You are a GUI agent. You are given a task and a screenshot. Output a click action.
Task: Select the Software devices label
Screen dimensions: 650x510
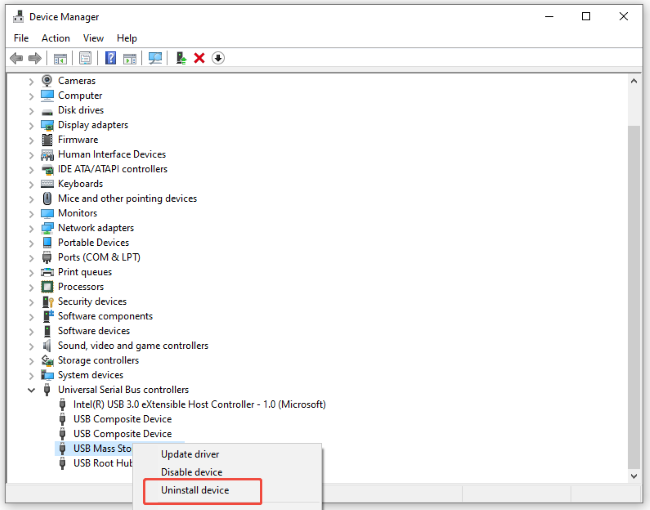[x=94, y=330]
